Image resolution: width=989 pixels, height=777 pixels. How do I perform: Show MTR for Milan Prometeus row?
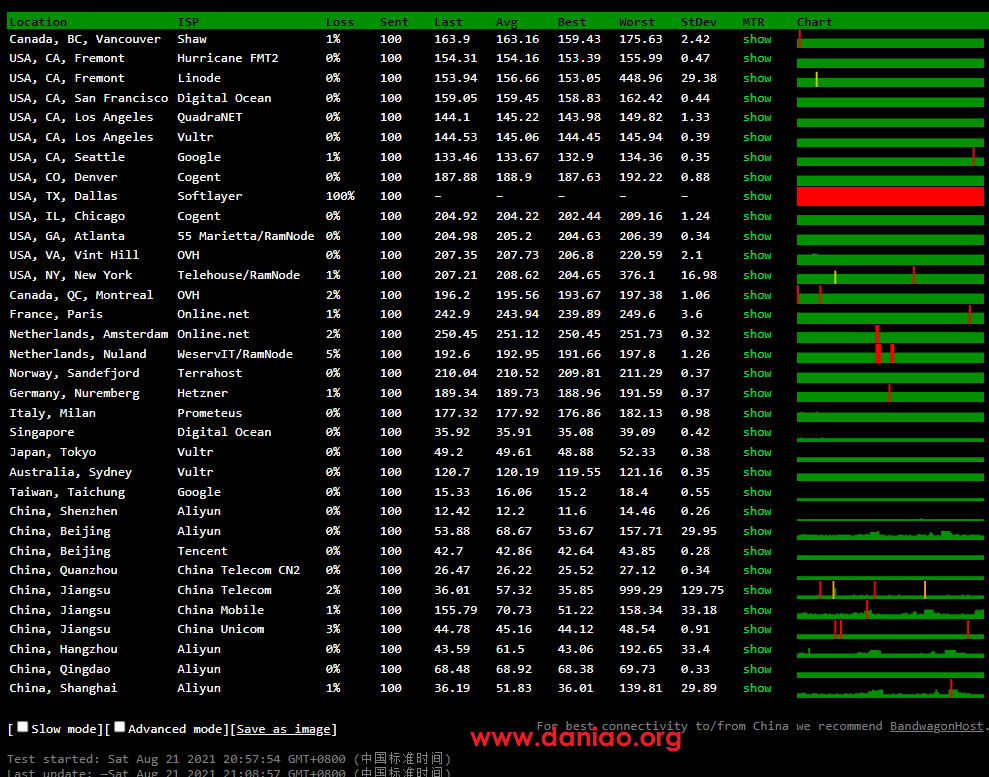[x=757, y=413]
